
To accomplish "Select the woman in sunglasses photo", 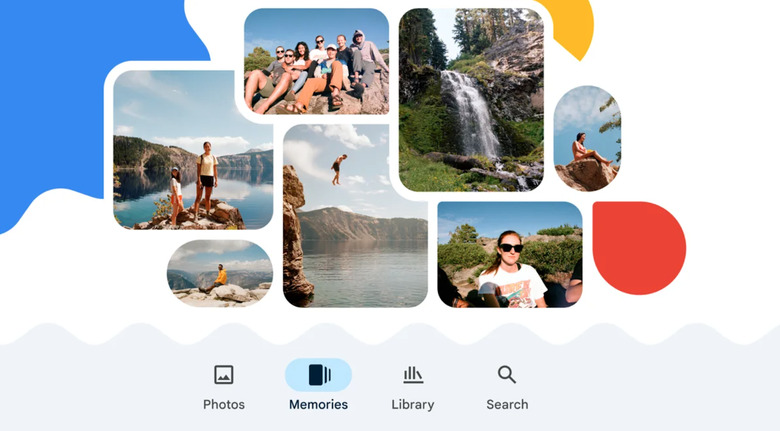I will (x=510, y=254).
